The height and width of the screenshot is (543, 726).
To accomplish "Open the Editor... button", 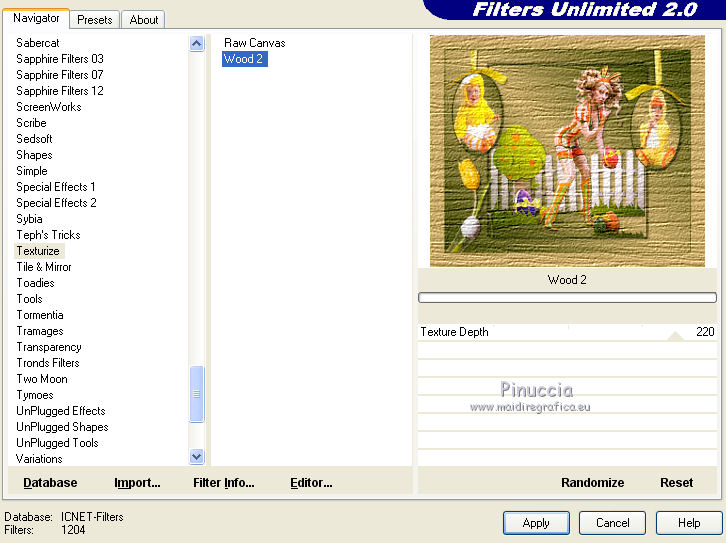I will [x=311, y=483].
